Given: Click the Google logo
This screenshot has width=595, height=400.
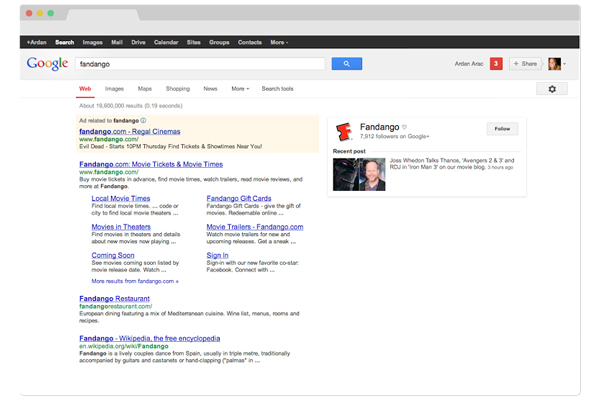Looking at the screenshot, I should [47, 63].
